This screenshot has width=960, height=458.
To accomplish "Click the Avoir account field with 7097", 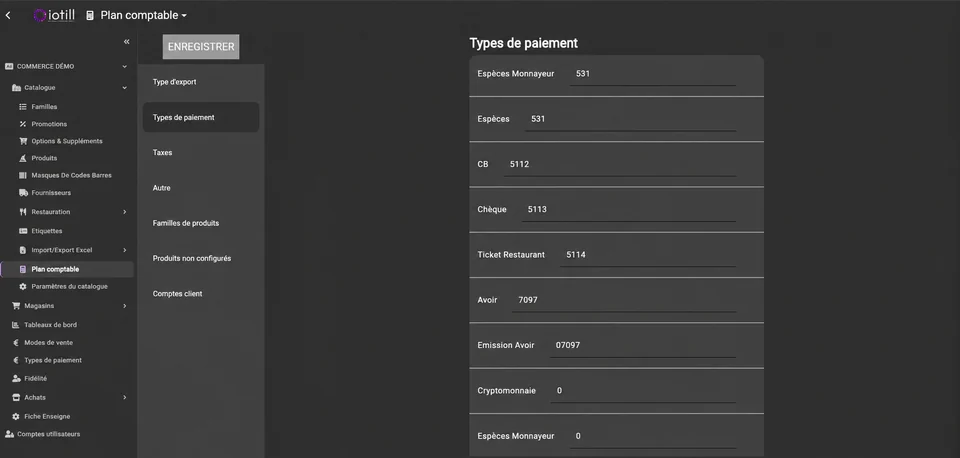I will [x=624, y=300].
